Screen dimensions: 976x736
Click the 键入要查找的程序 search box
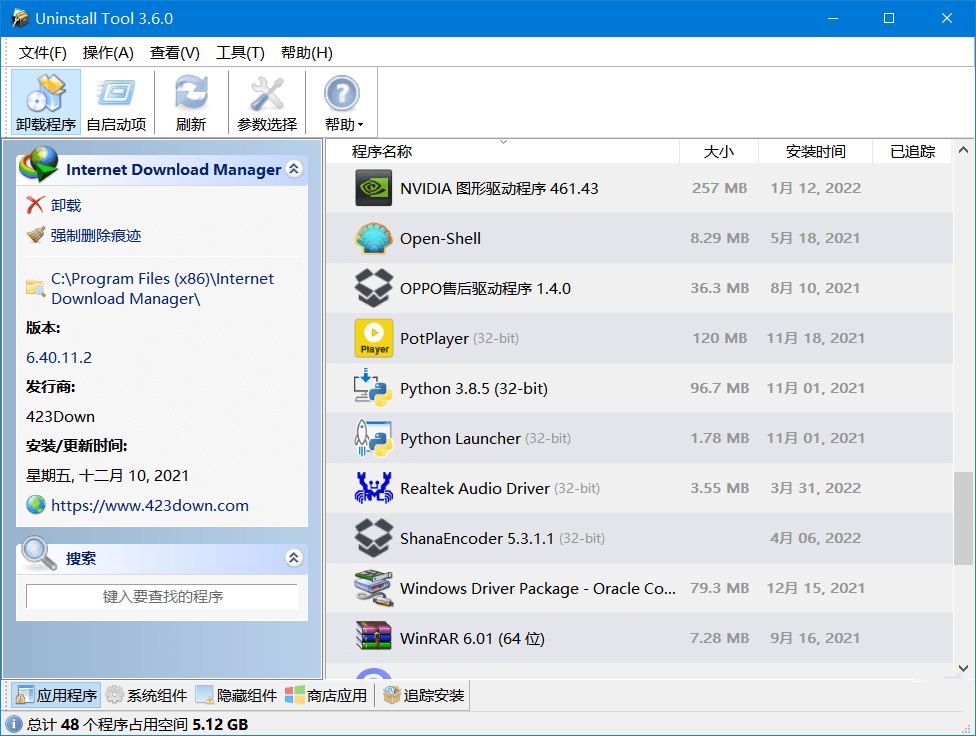click(160, 596)
